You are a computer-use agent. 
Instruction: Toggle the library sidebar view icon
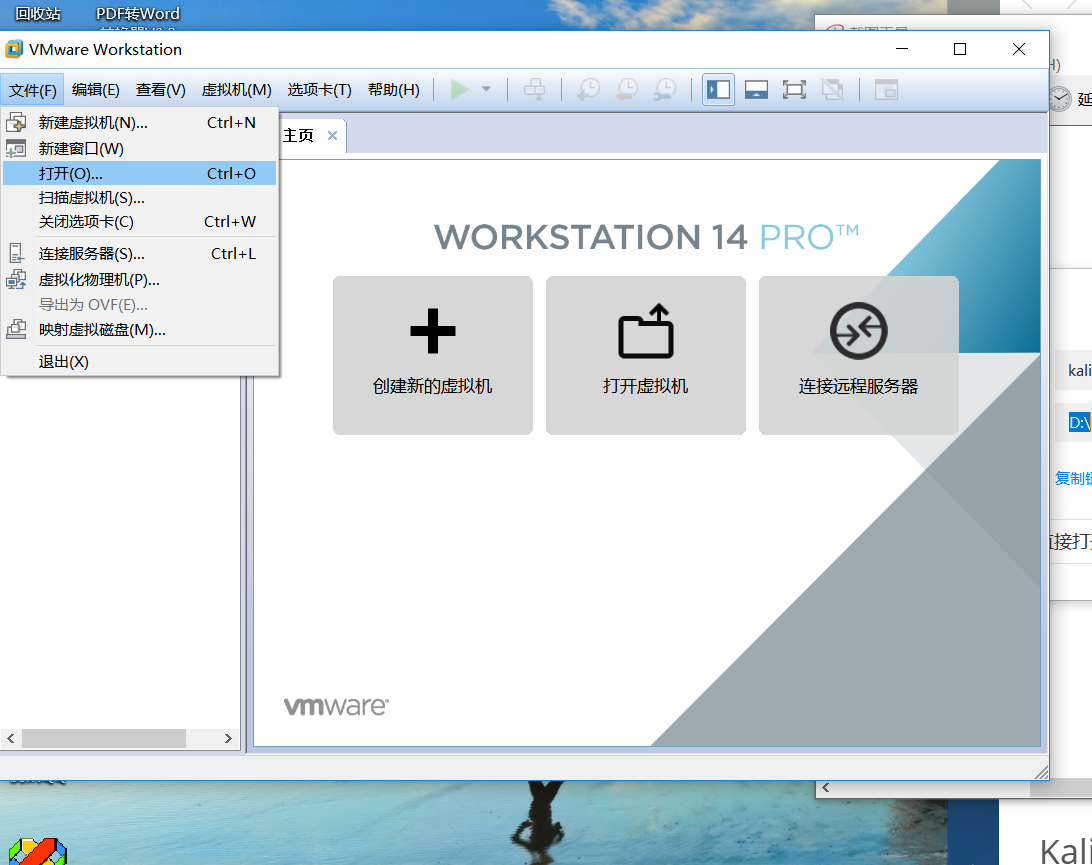click(x=718, y=90)
